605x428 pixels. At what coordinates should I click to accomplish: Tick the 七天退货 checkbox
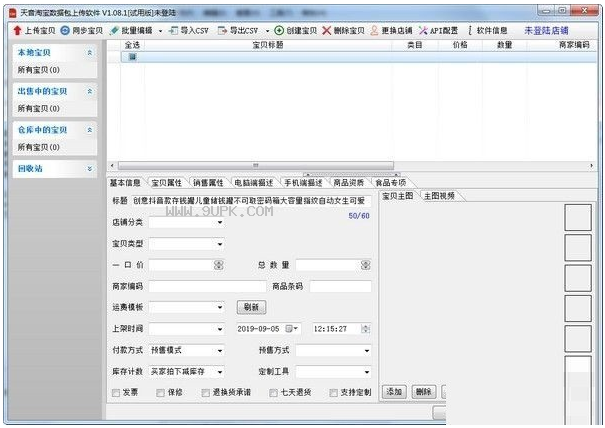273,393
